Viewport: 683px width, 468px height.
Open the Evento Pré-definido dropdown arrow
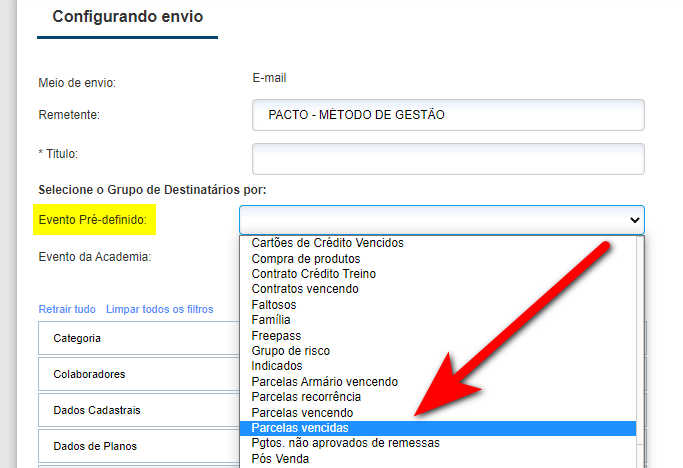coord(633,220)
